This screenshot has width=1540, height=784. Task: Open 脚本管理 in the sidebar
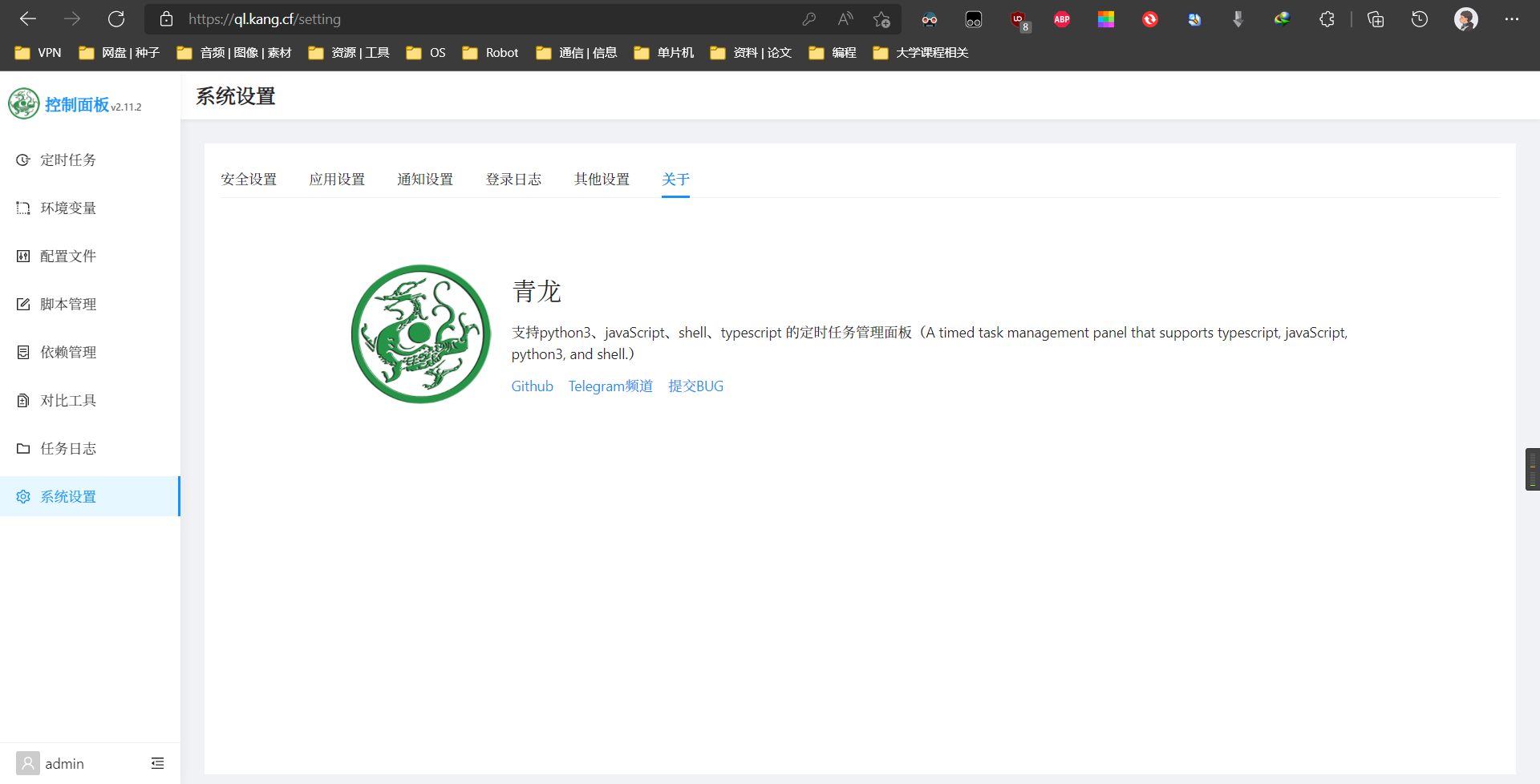[x=90, y=304]
